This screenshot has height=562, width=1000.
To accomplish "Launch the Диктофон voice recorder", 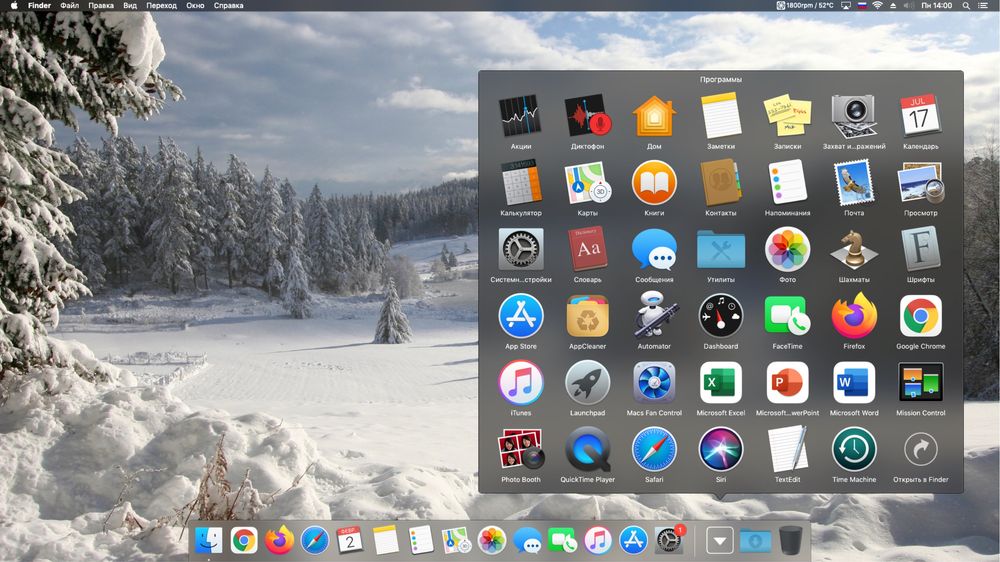I will click(x=587, y=116).
